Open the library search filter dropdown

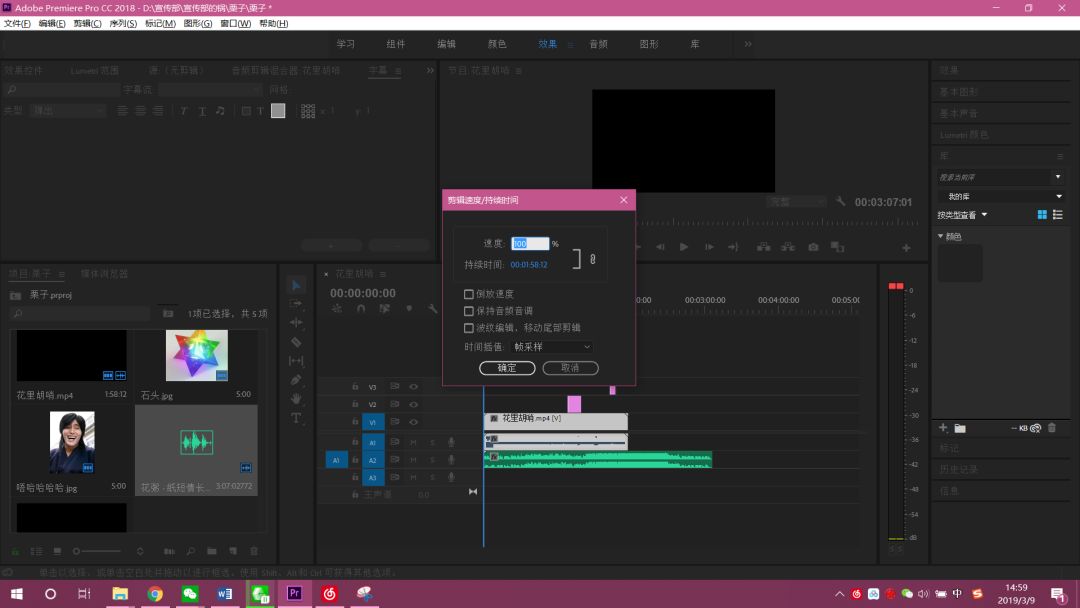(1058, 177)
